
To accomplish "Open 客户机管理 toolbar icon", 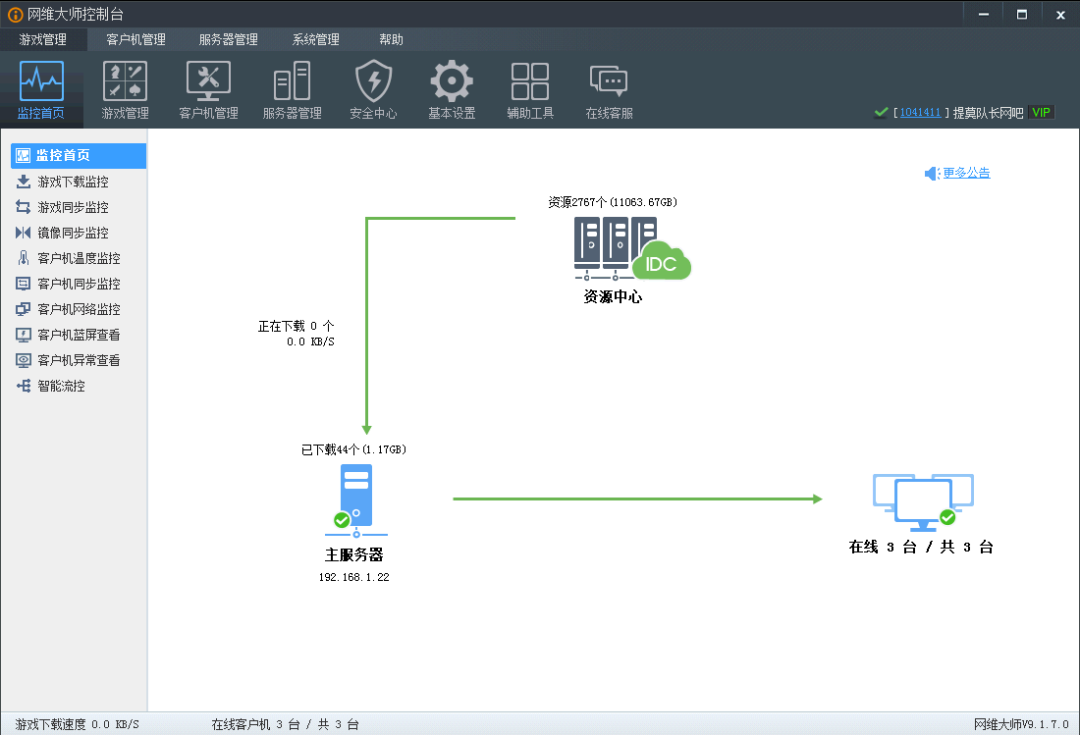I will coord(209,90).
